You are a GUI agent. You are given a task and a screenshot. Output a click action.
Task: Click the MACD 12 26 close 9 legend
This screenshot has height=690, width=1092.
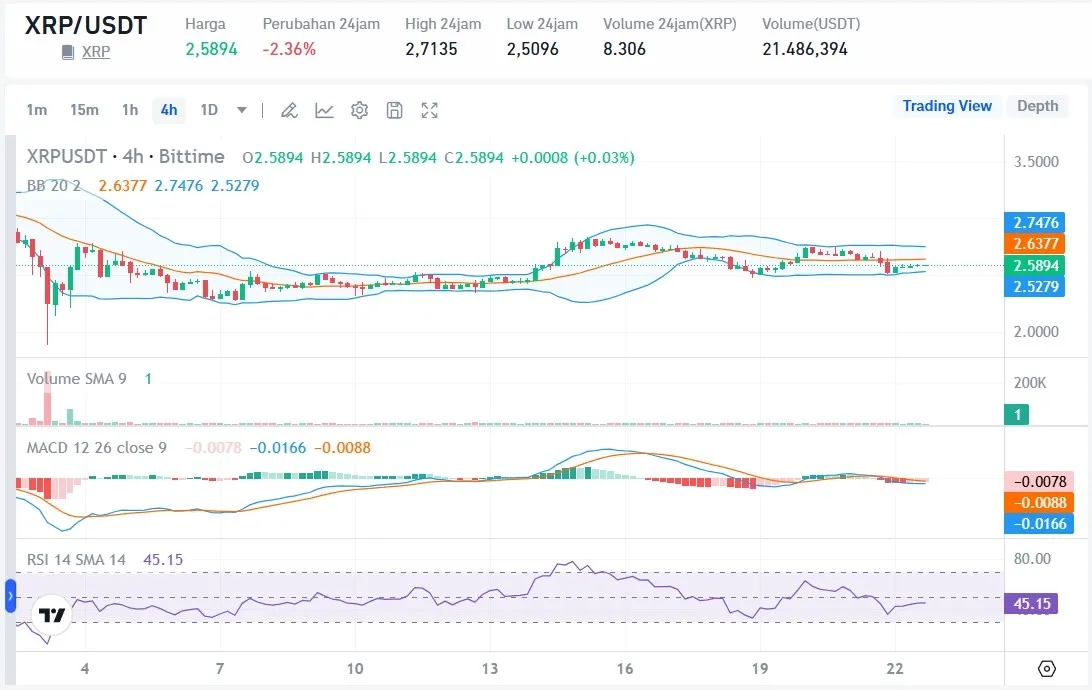pos(97,448)
